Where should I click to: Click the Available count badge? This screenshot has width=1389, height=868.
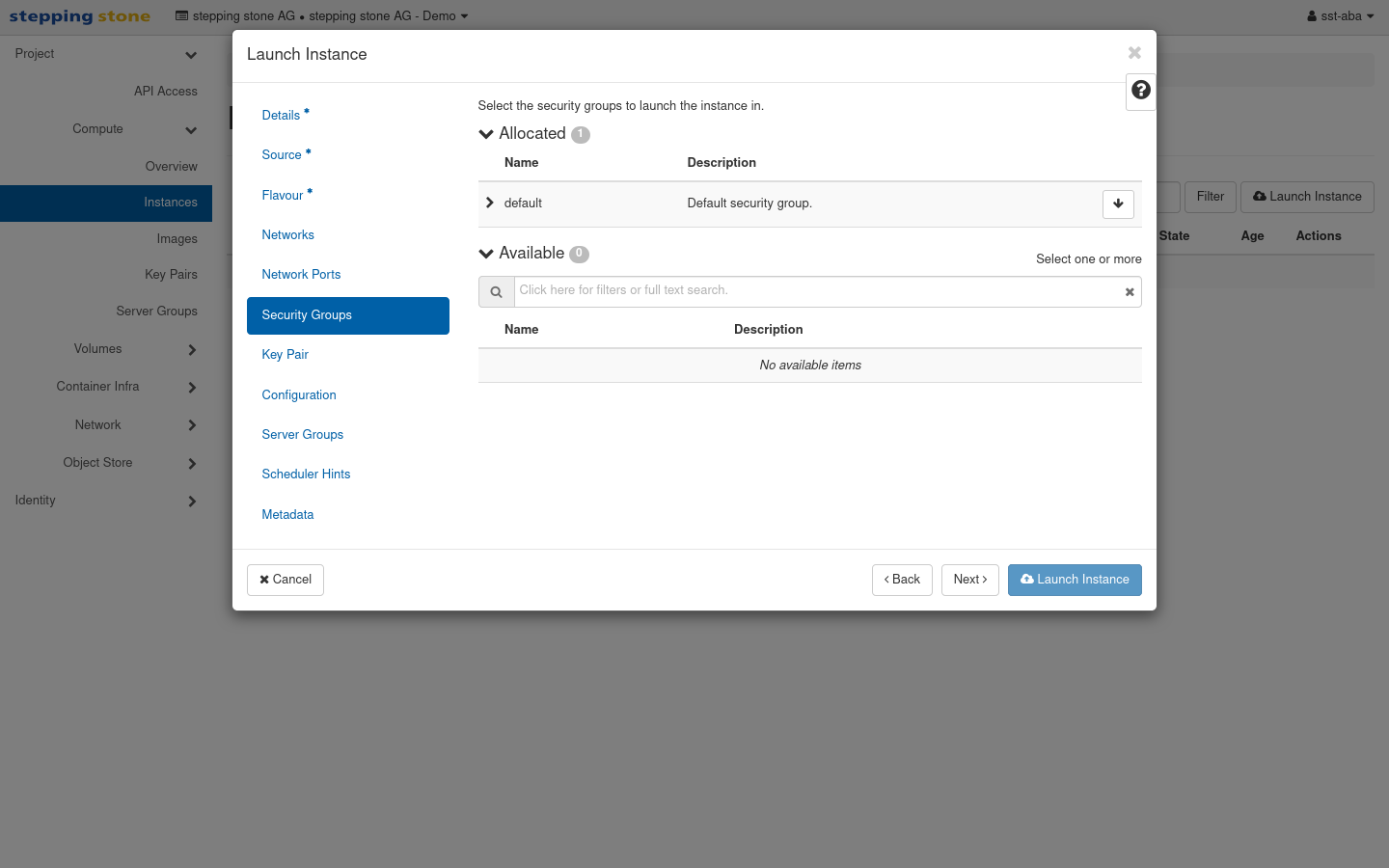tap(579, 255)
